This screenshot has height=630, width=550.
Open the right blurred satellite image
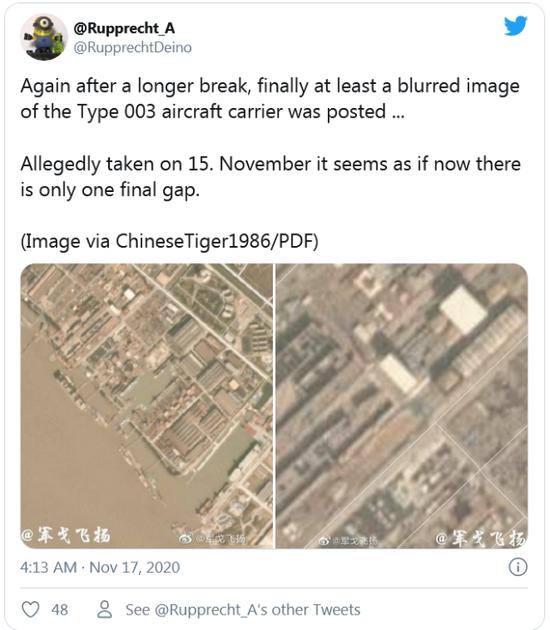pos(402,406)
